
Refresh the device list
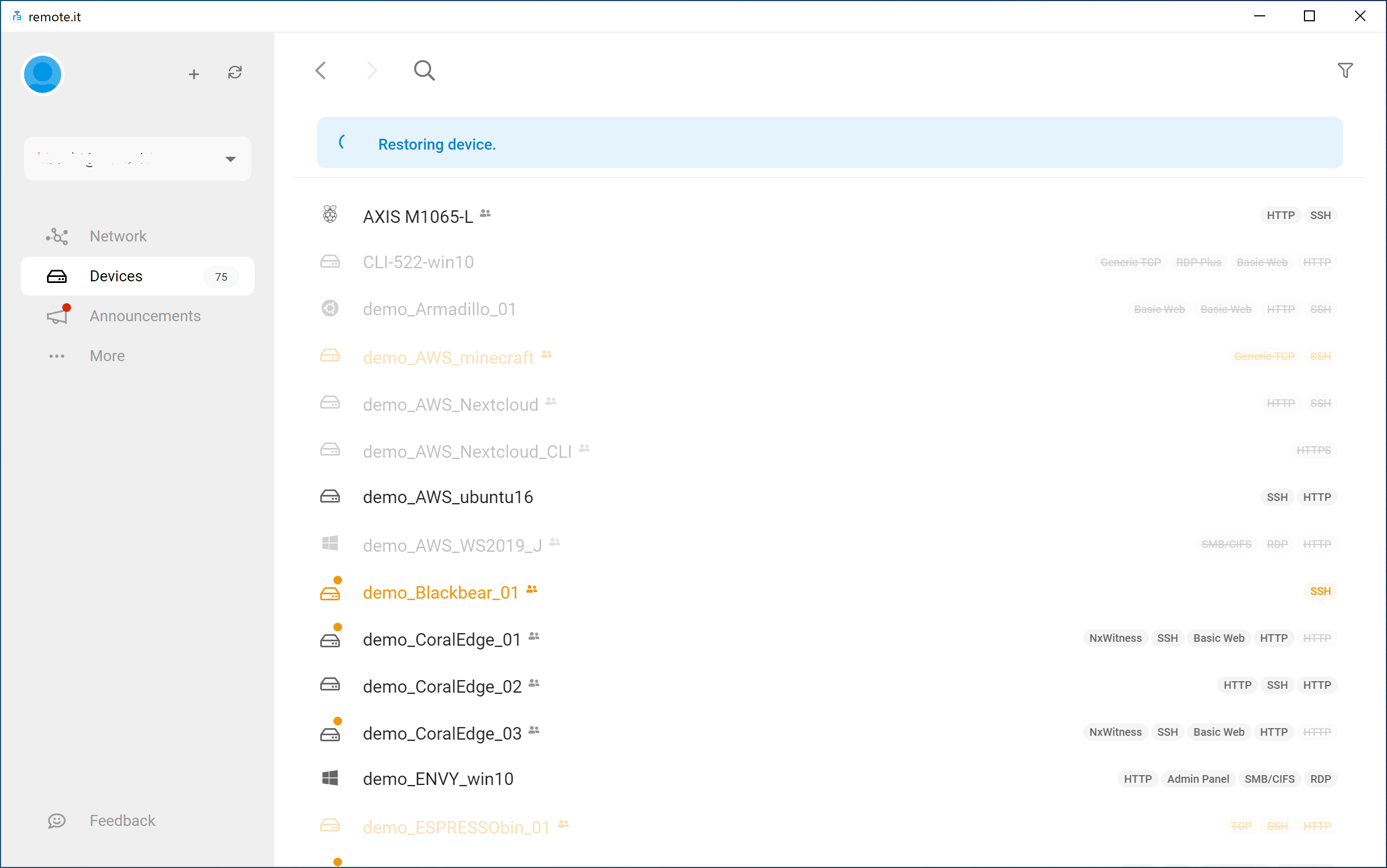click(235, 72)
